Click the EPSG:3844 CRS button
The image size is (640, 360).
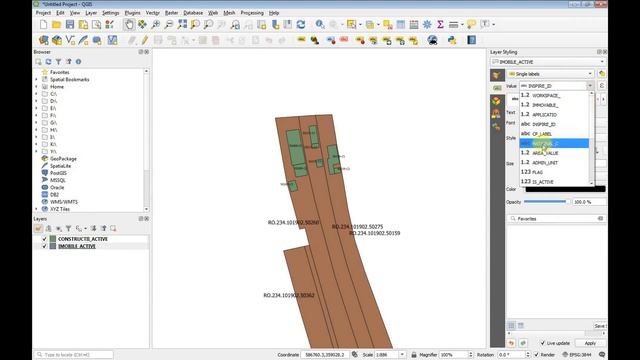click(577, 355)
